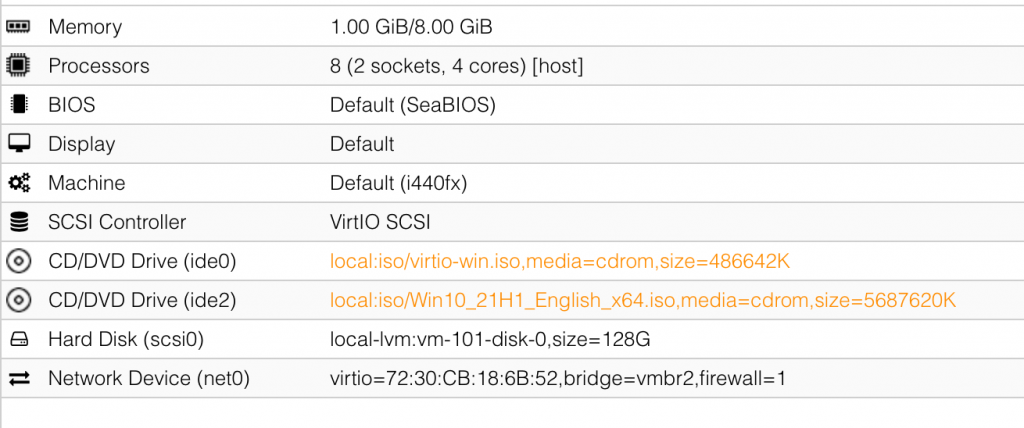Screen dimensions: 1024x428
Task: Click the Processors CPU chip icon
Action: click(18, 66)
